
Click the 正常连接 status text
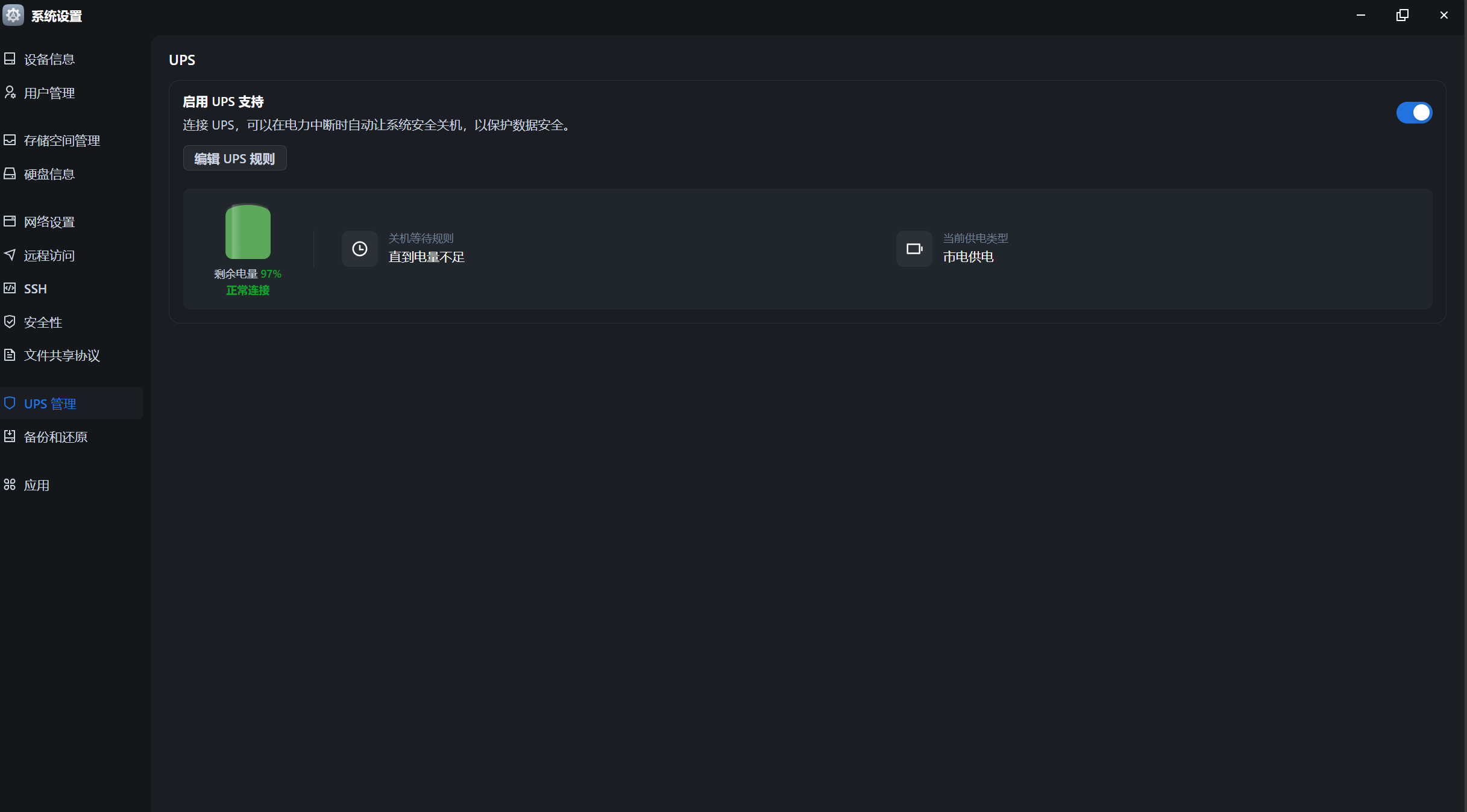248,290
